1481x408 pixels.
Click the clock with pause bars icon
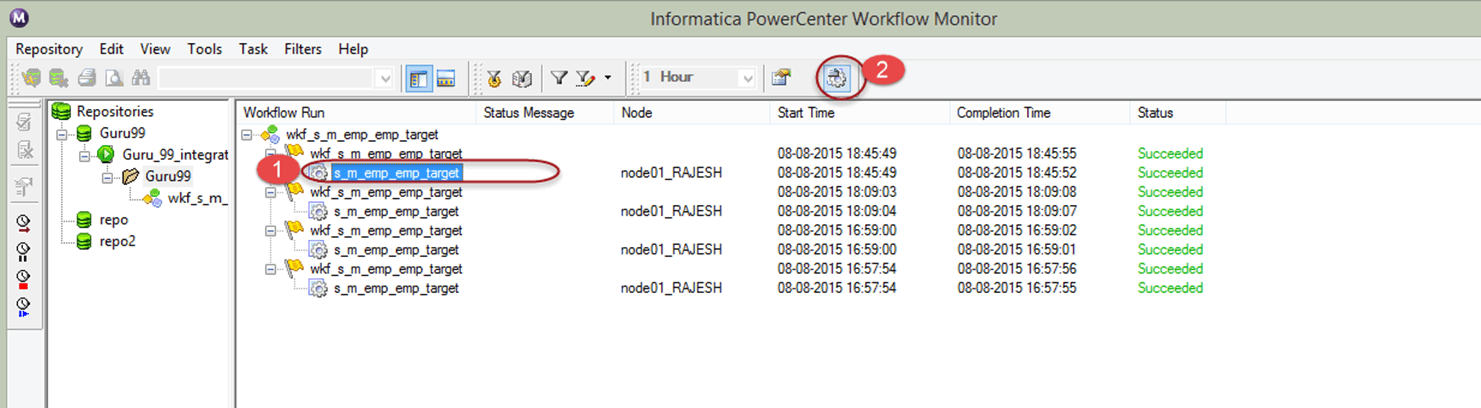coord(24,250)
